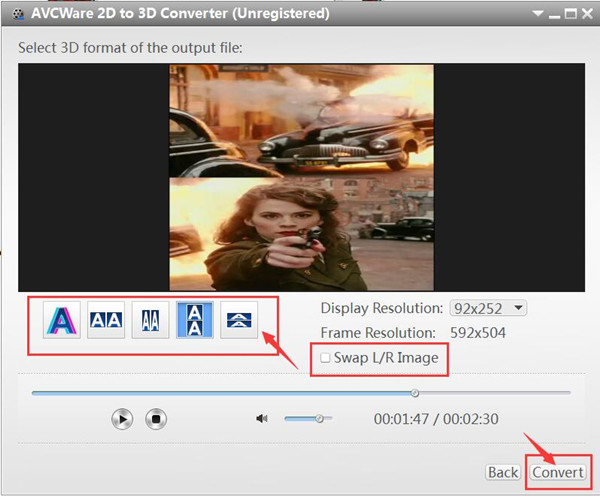The image size is (600, 496).
Task: Select the Side-by-Side full width format
Action: coord(106,320)
